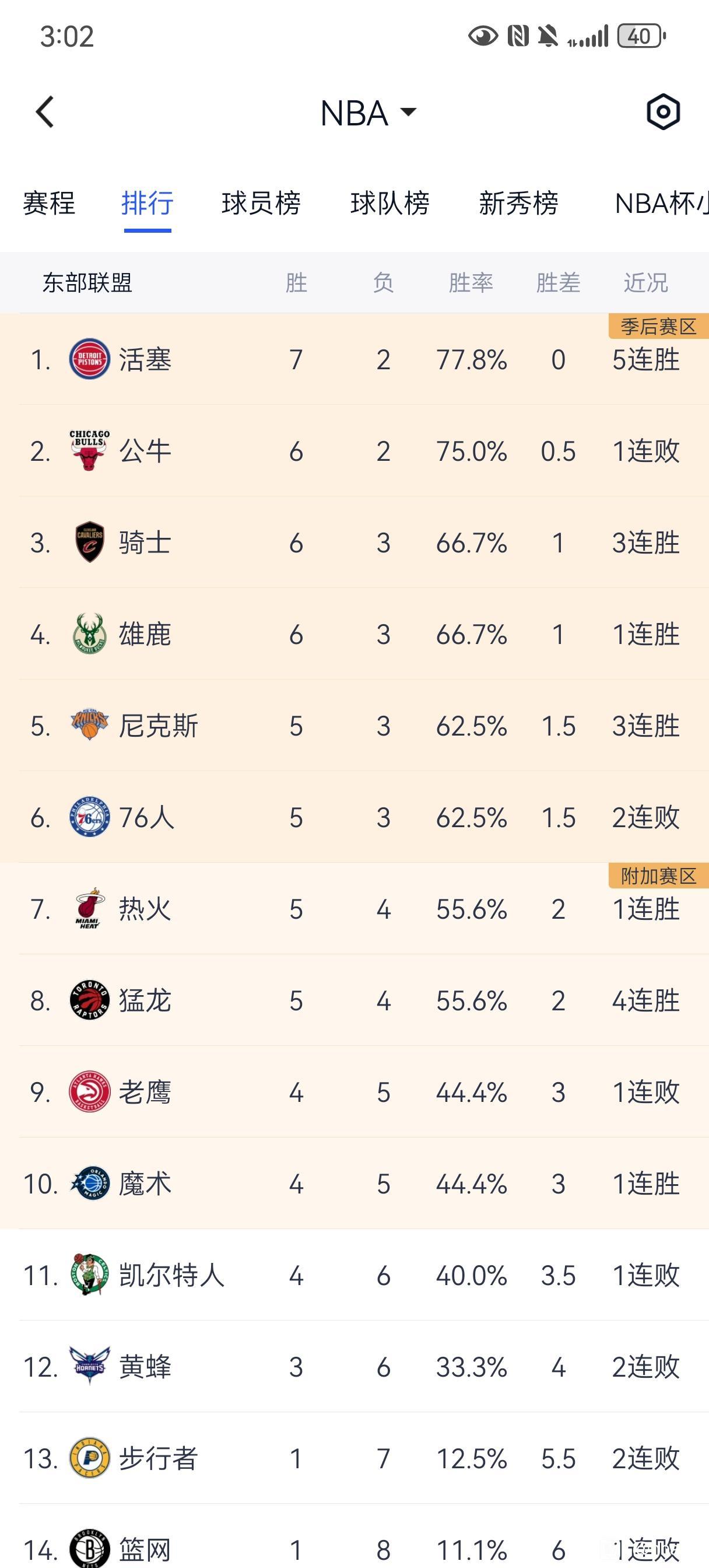This screenshot has width=709, height=1568.
Task: Click the Toronto Raptors logo
Action: [88, 1002]
